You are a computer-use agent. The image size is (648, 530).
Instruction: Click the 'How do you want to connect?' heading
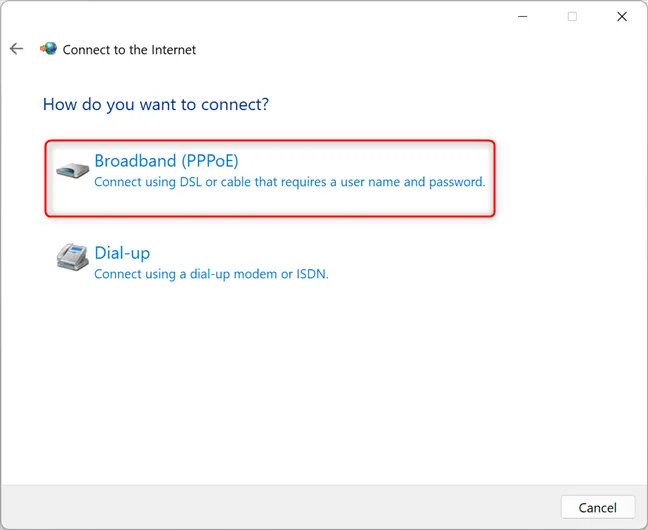(156, 105)
